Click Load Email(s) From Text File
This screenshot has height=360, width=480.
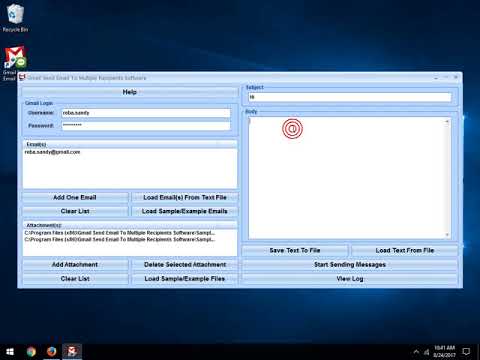click(x=185, y=197)
